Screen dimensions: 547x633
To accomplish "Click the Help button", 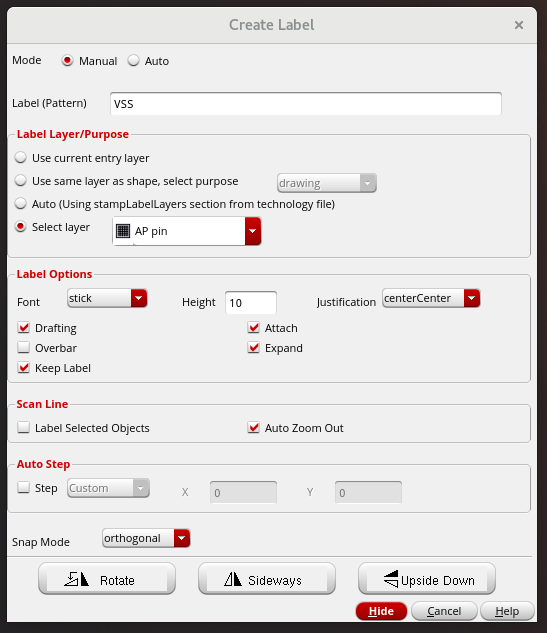I will [x=507, y=611].
